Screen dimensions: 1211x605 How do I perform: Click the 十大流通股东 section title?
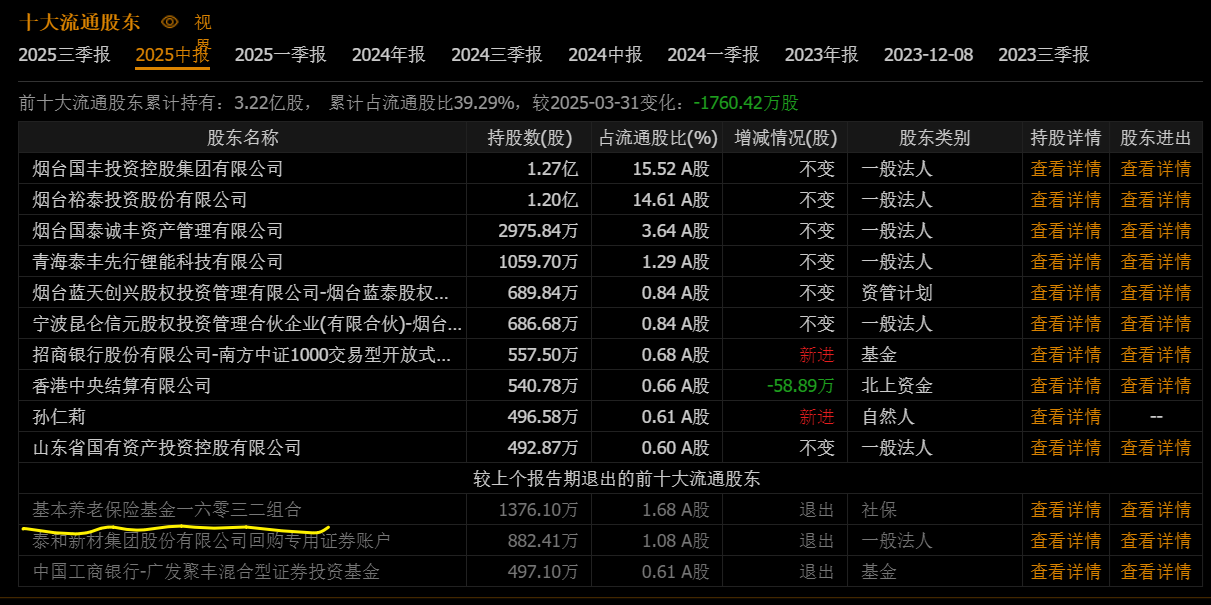click(x=80, y=22)
